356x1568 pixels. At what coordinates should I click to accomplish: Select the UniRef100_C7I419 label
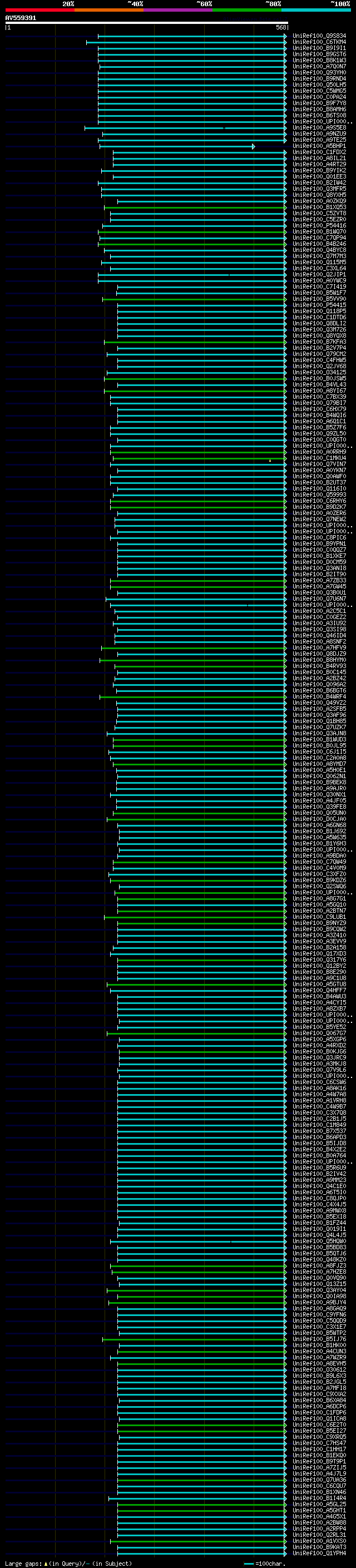pos(319,286)
